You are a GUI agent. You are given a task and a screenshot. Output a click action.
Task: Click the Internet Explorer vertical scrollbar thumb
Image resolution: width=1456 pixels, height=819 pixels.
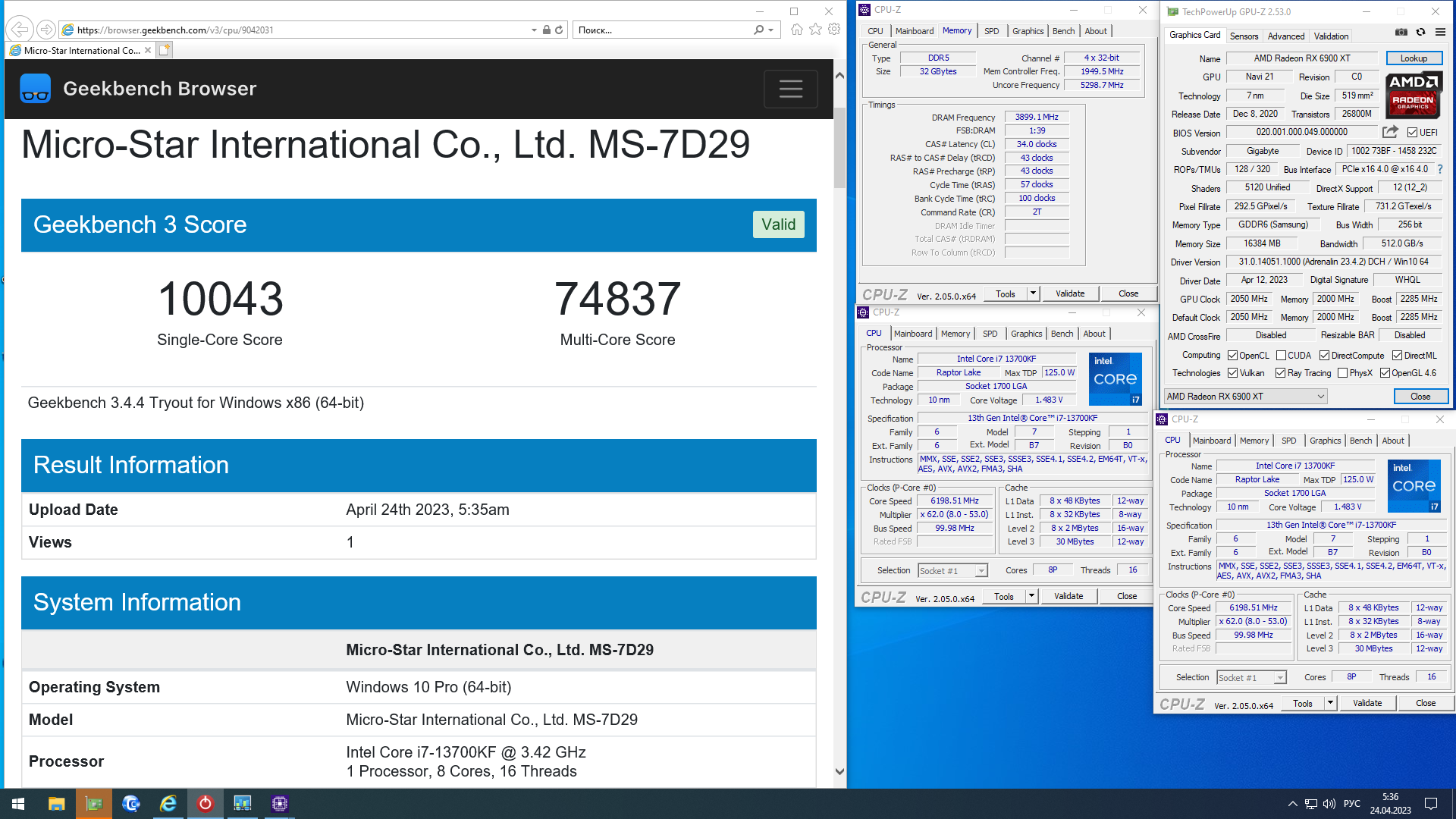(839, 148)
